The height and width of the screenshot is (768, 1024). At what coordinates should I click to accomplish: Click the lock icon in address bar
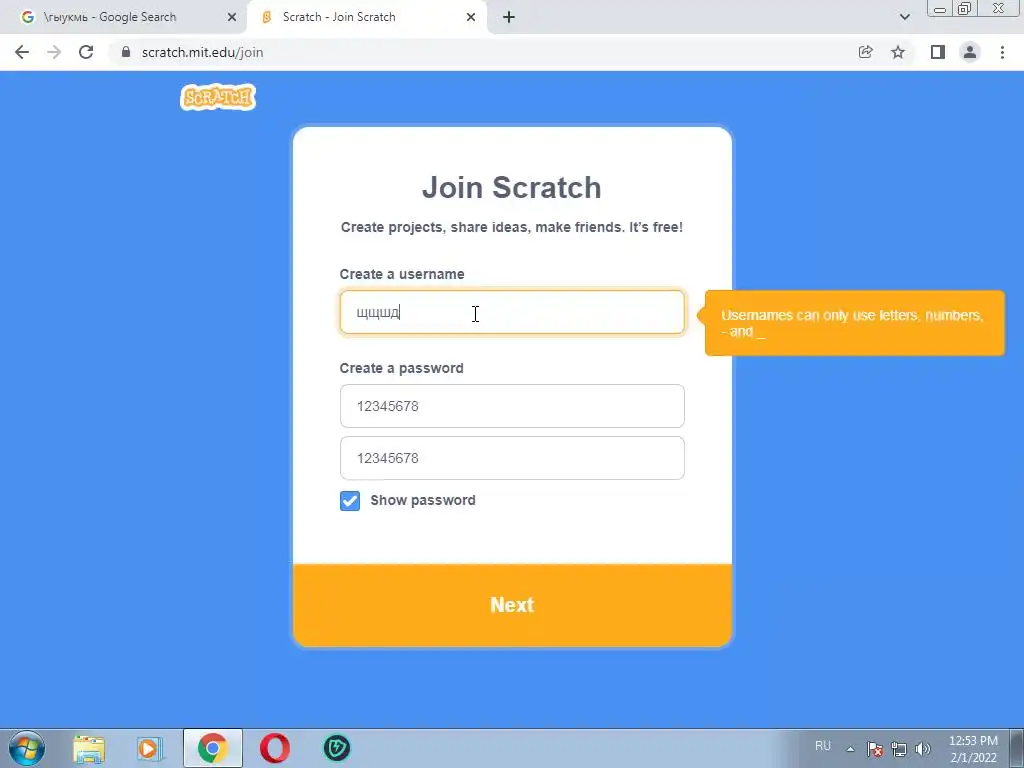click(126, 52)
